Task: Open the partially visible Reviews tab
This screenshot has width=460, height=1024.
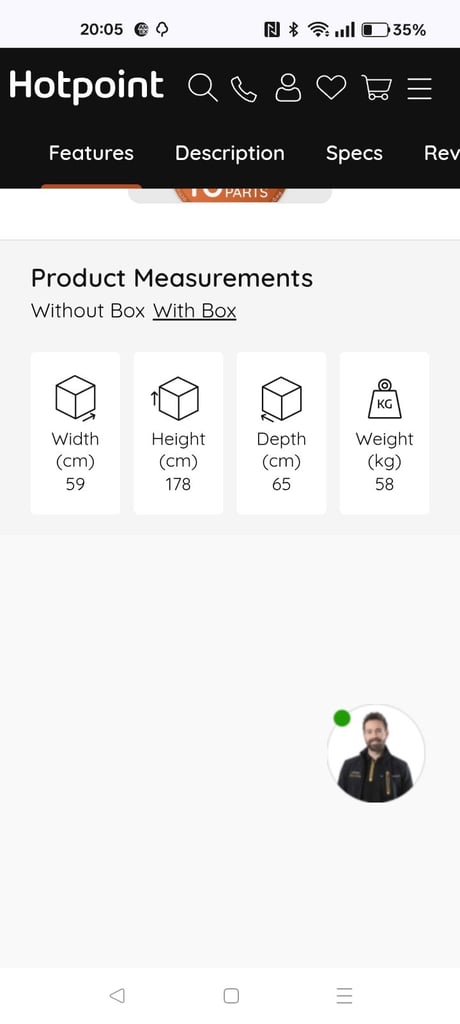Action: pos(442,153)
